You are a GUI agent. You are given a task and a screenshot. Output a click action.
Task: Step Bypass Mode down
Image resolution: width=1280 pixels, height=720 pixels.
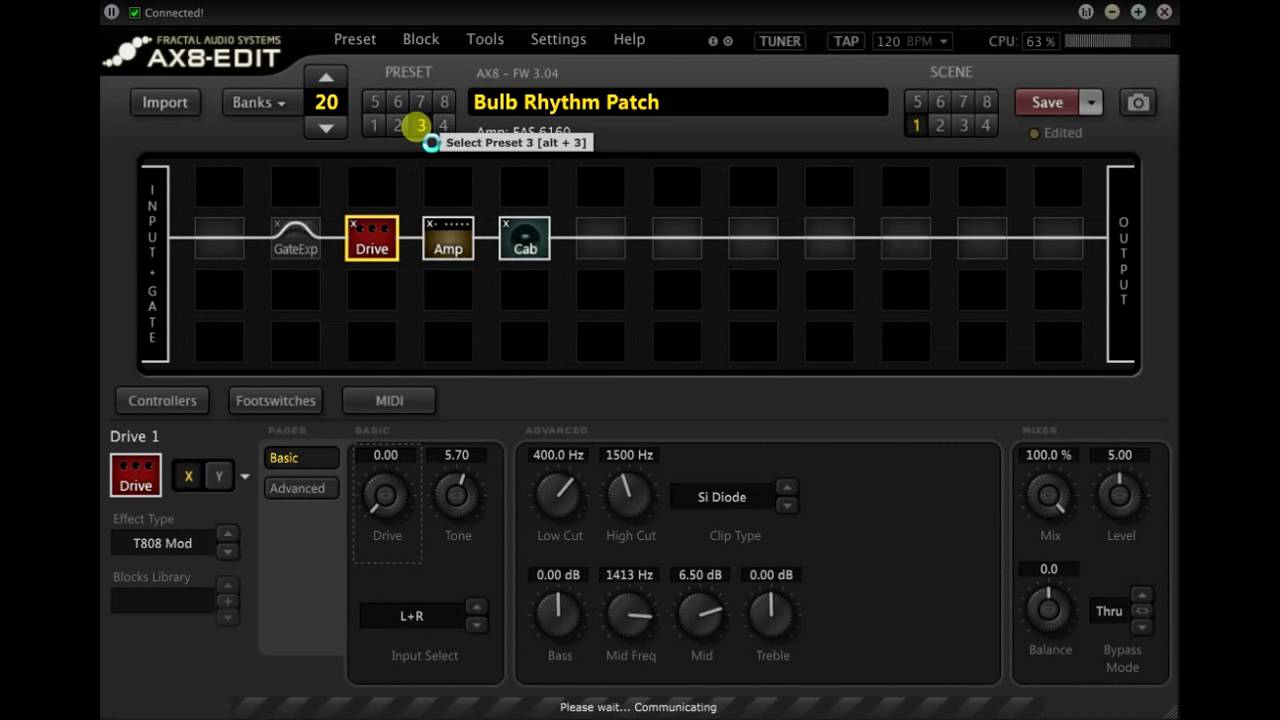pyautogui.click(x=1141, y=627)
